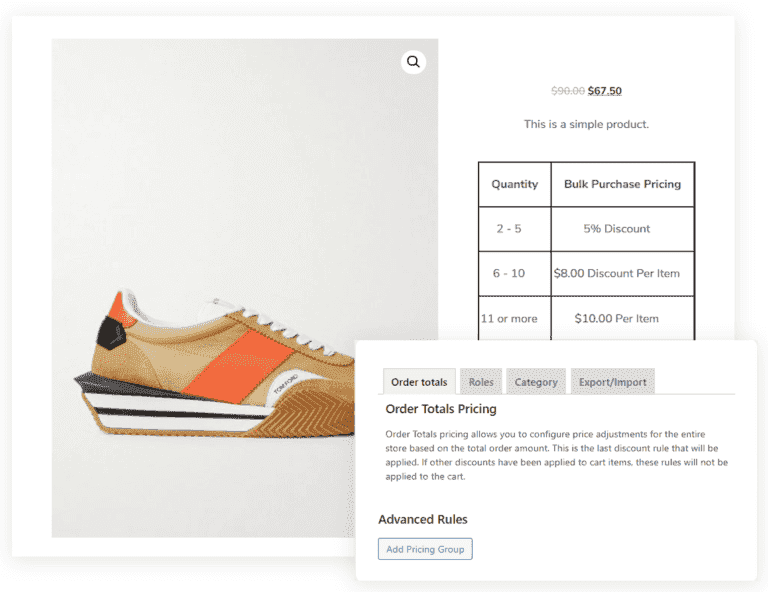Click the crossed-out $90.00 original price

coord(567,91)
